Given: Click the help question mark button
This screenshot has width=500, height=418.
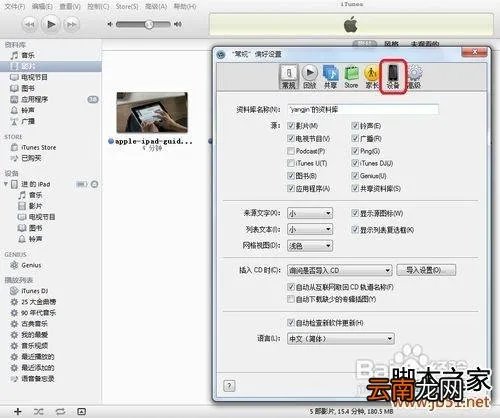Looking at the screenshot, I should pyautogui.click(x=229, y=386).
